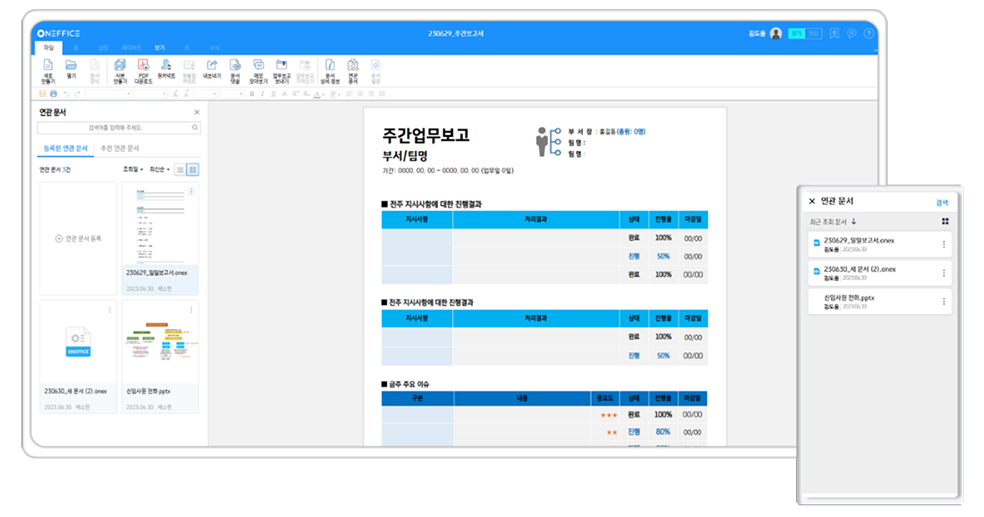Open the font size dropdown beside font name
The width and height of the screenshot is (984, 517).
click(x=151, y=94)
